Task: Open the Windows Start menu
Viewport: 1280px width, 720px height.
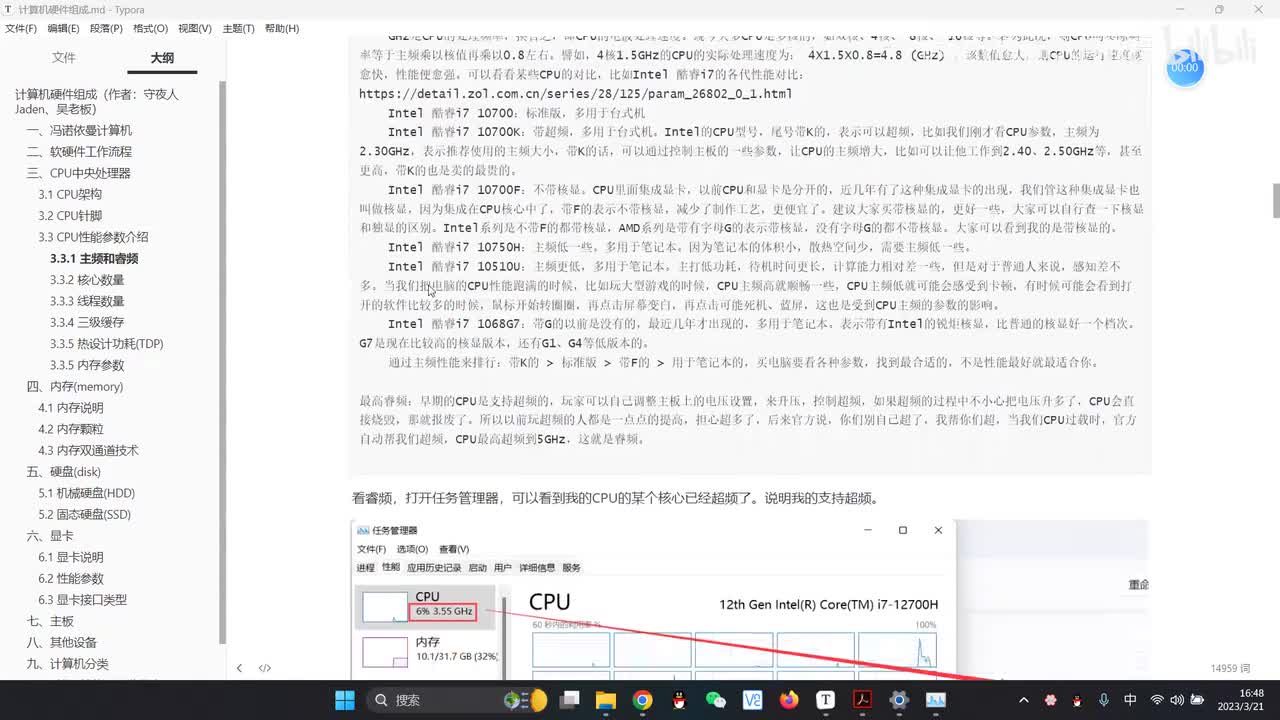Action: click(x=344, y=700)
